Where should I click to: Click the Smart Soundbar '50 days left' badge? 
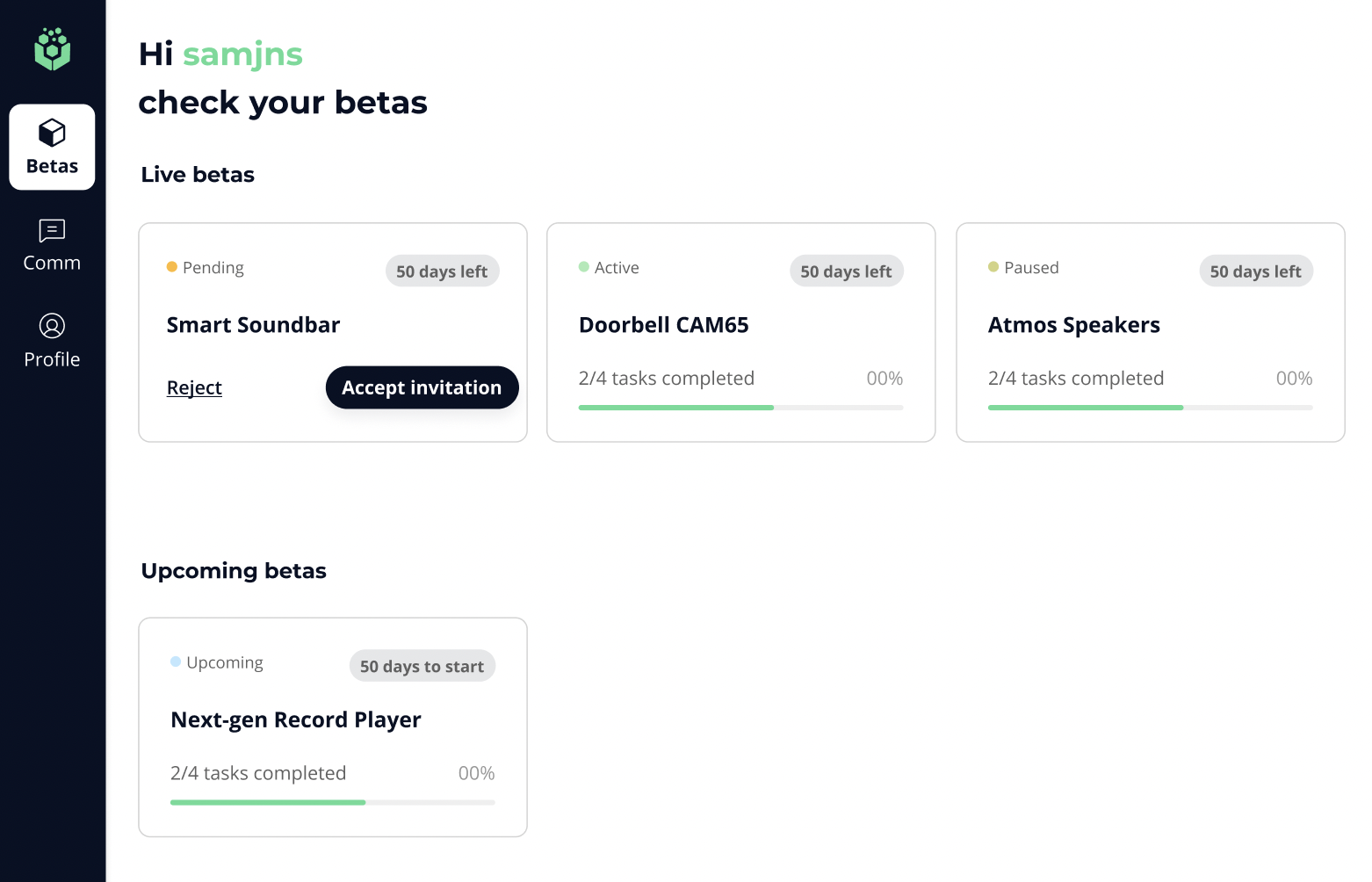click(x=442, y=271)
